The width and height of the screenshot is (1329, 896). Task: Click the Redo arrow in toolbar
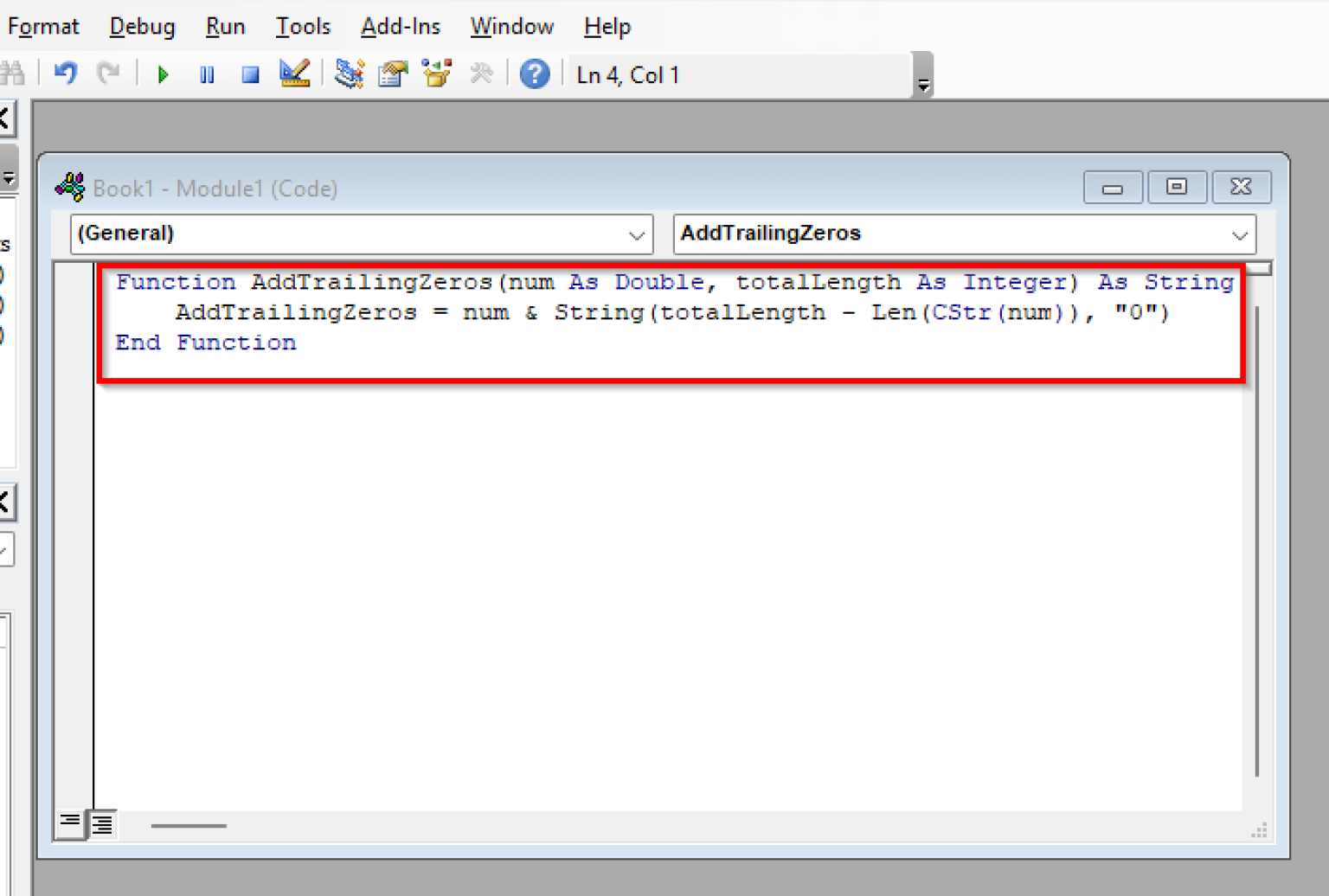click(108, 74)
